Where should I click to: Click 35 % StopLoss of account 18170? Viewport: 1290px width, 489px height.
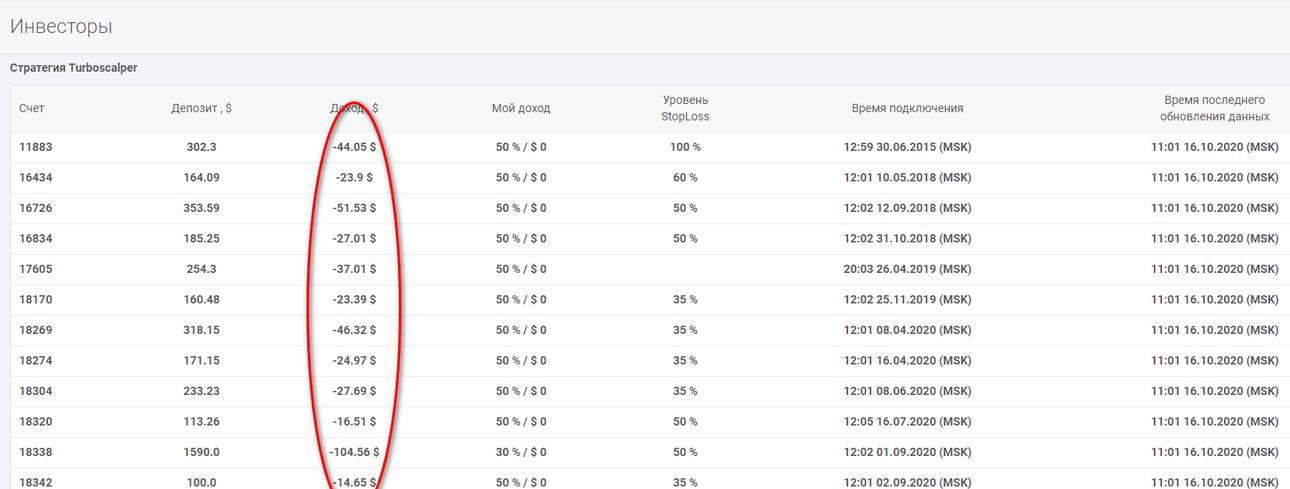685,299
